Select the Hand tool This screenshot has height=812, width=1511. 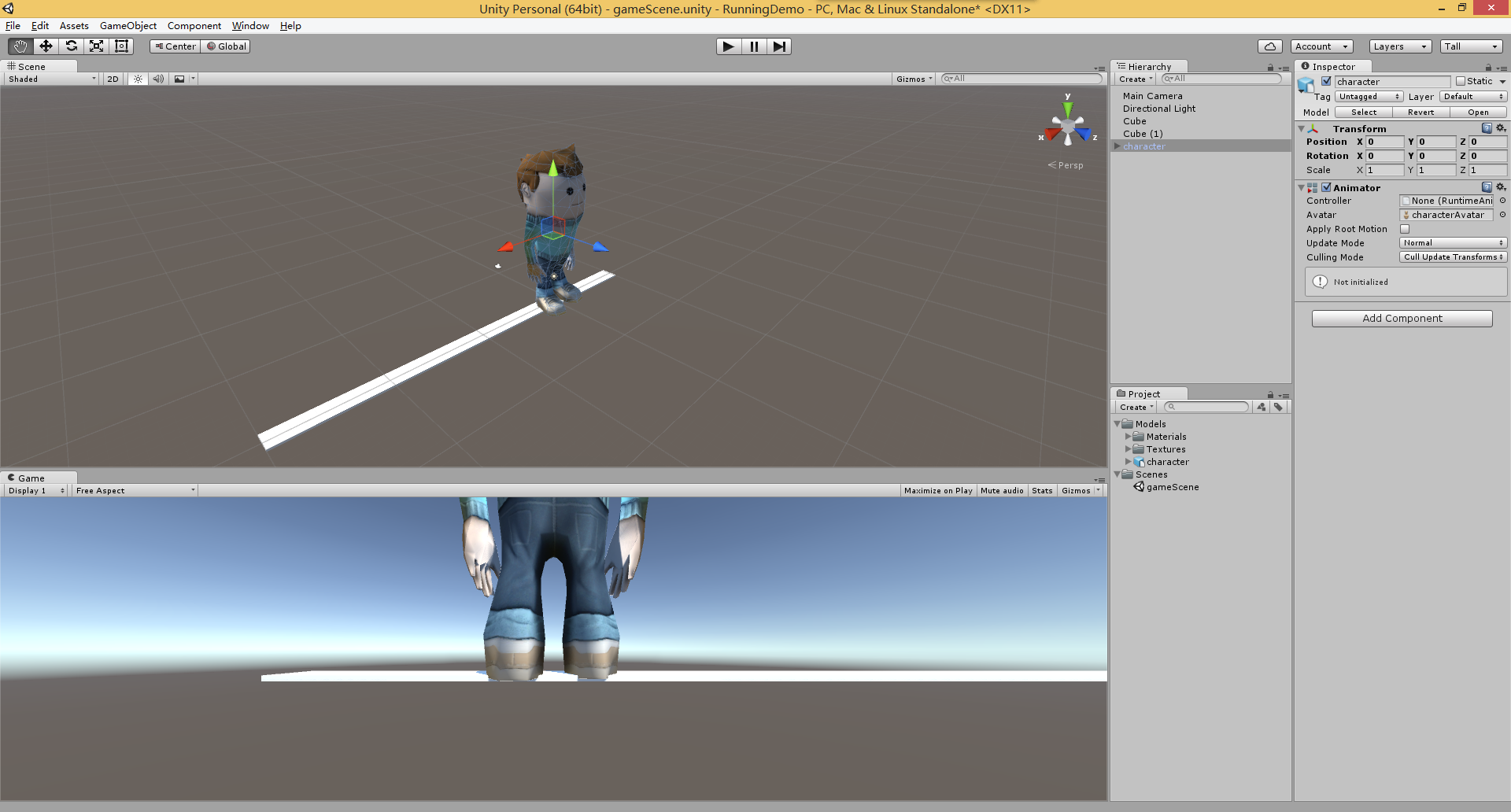(x=20, y=46)
